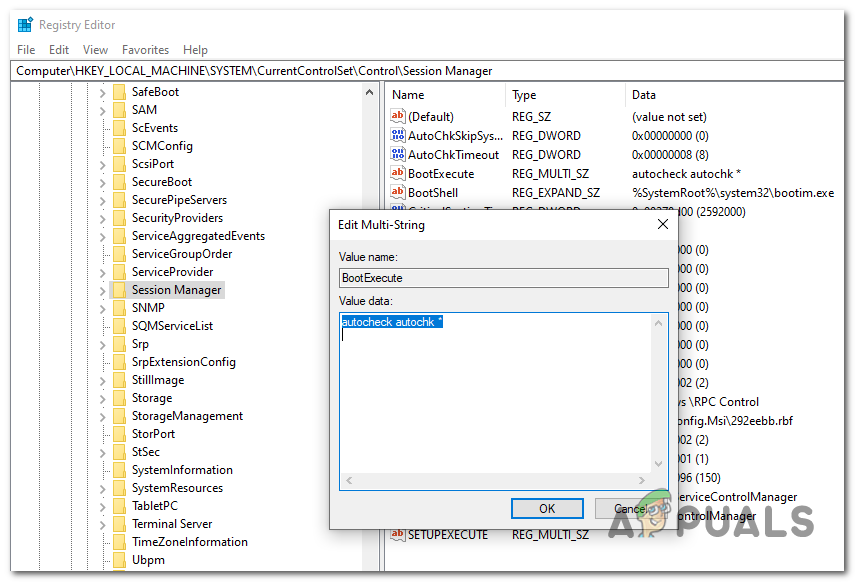The width and height of the screenshot is (855, 582).
Task: Expand the Terminal Server key
Action: tap(103, 523)
